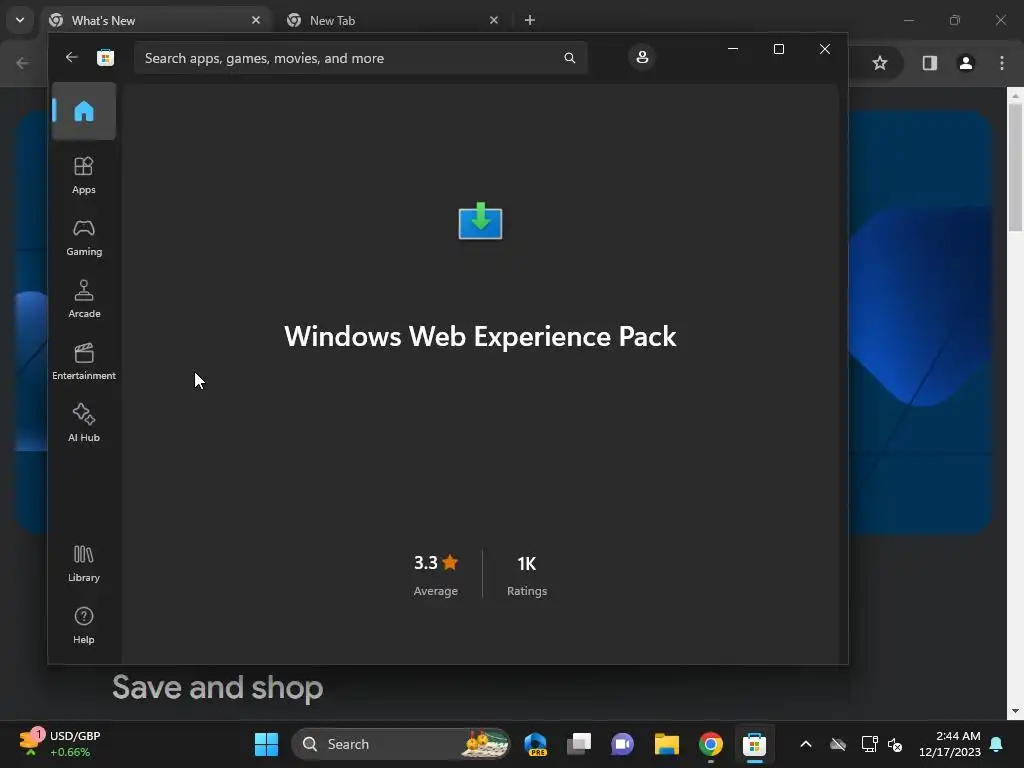Click the Microsoft Store logo icon
This screenshot has width=1024, height=768.
[105, 57]
